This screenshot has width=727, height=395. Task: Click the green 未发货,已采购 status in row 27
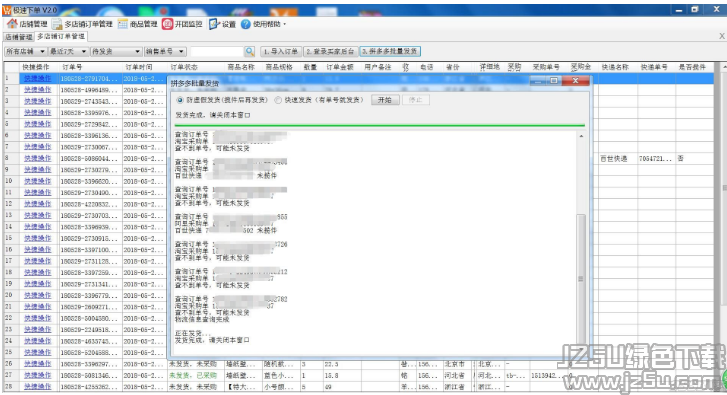pos(193,375)
